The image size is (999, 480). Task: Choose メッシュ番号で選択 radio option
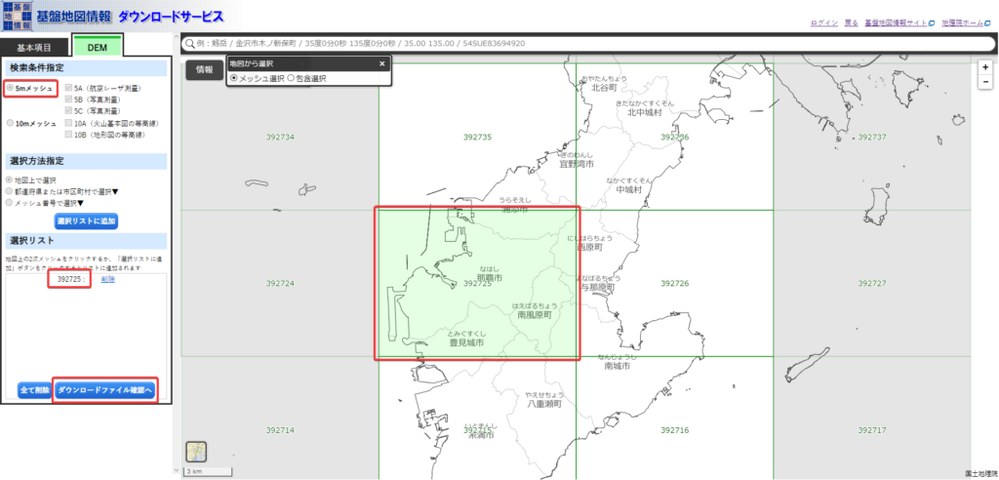click(x=9, y=203)
